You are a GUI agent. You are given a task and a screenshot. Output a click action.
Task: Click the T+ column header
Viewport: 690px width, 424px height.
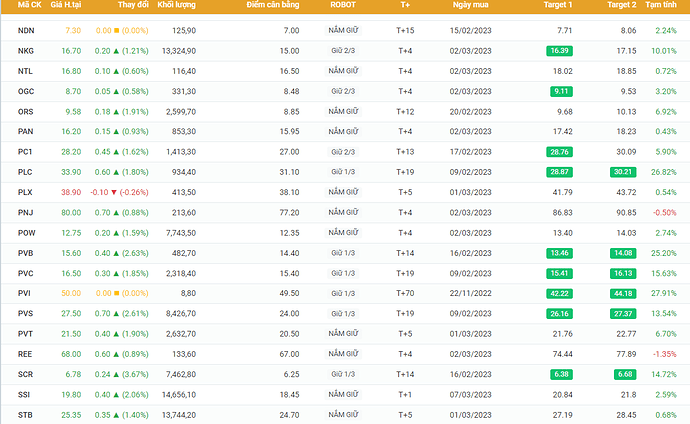(405, 5)
